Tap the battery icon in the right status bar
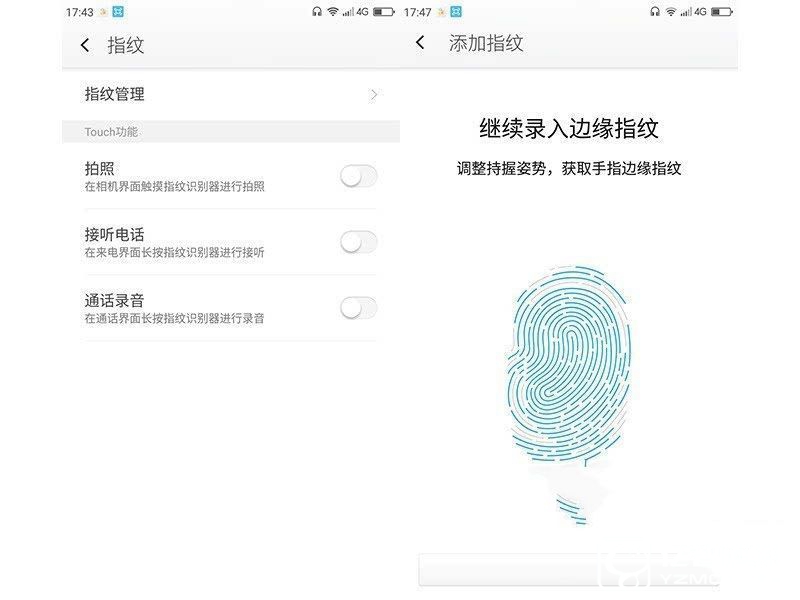800x600 pixels. [x=722, y=11]
